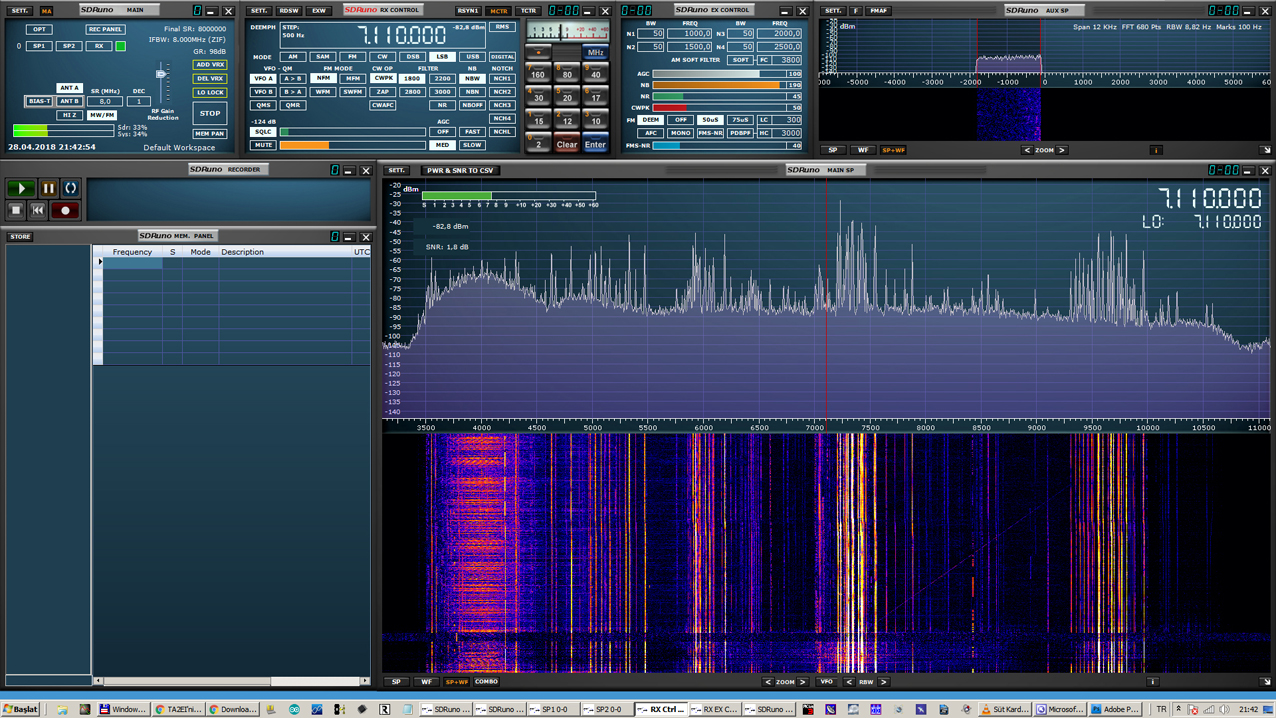
Task: Click the CWPK red slider bar
Action: click(x=727, y=108)
